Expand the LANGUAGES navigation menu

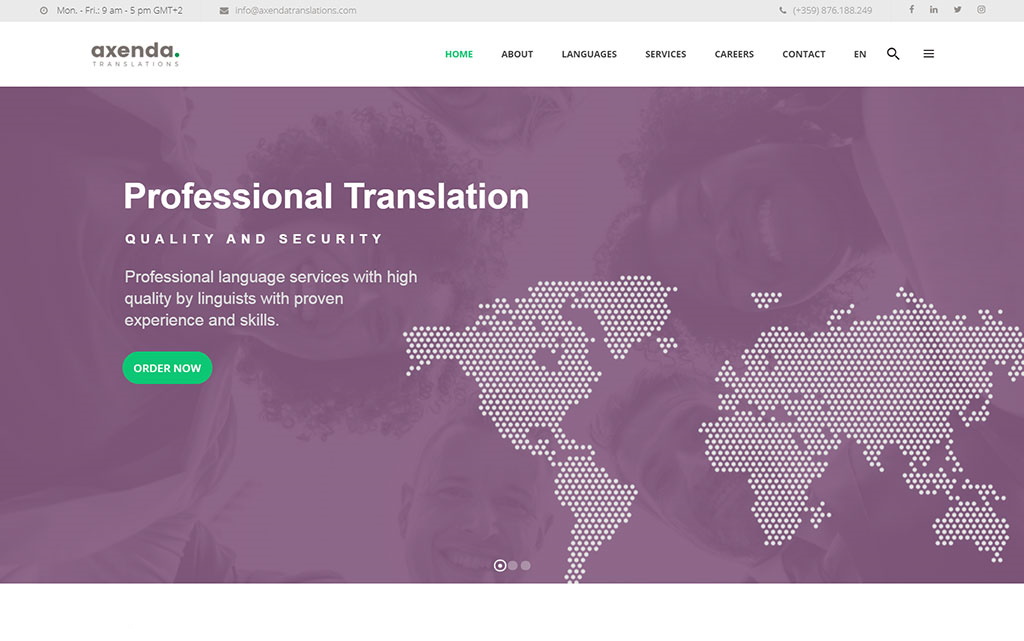[589, 54]
